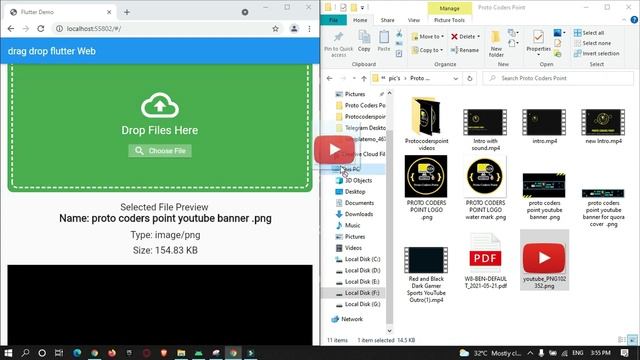Click the Choose File button
The height and width of the screenshot is (360, 640).
tap(160, 151)
